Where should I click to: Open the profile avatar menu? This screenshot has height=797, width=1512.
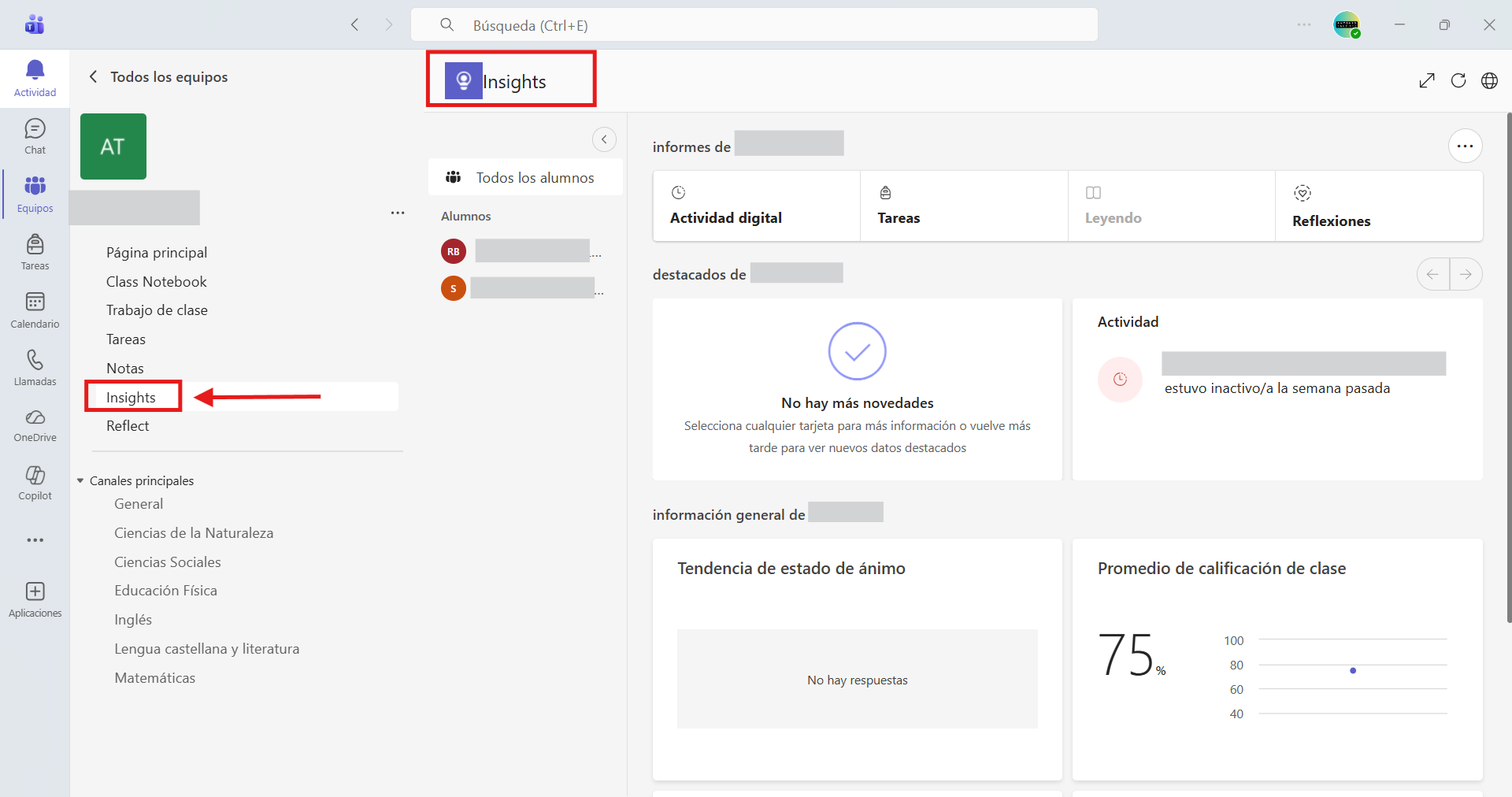pos(1347,24)
